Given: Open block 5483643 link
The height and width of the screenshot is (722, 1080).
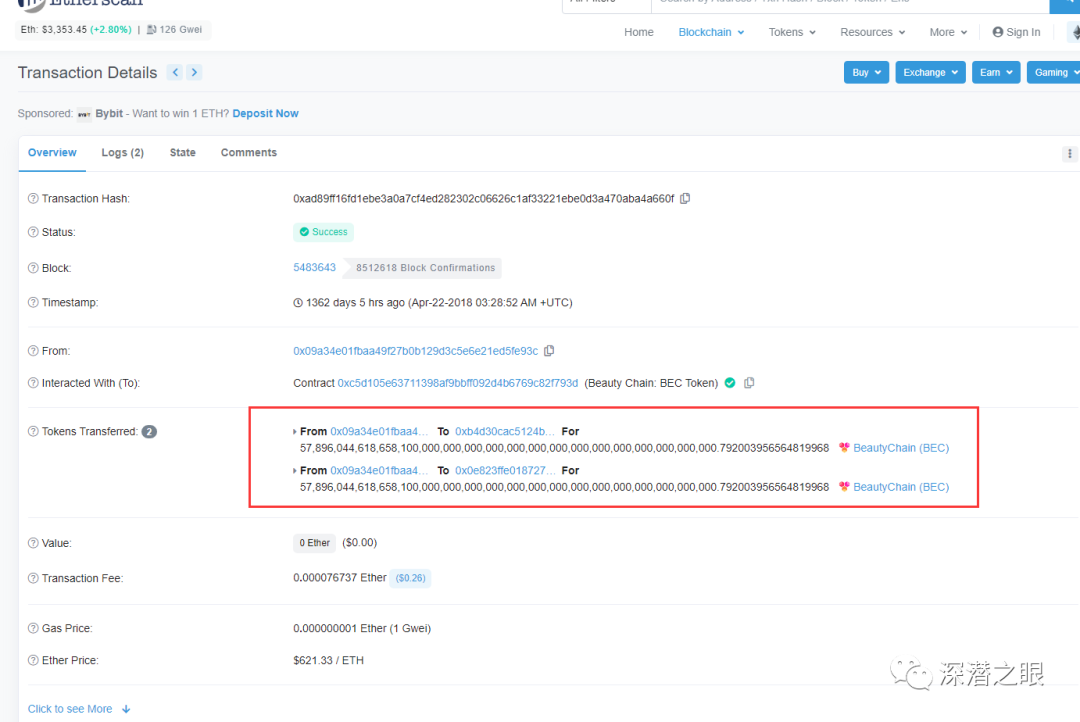Looking at the screenshot, I should (314, 267).
